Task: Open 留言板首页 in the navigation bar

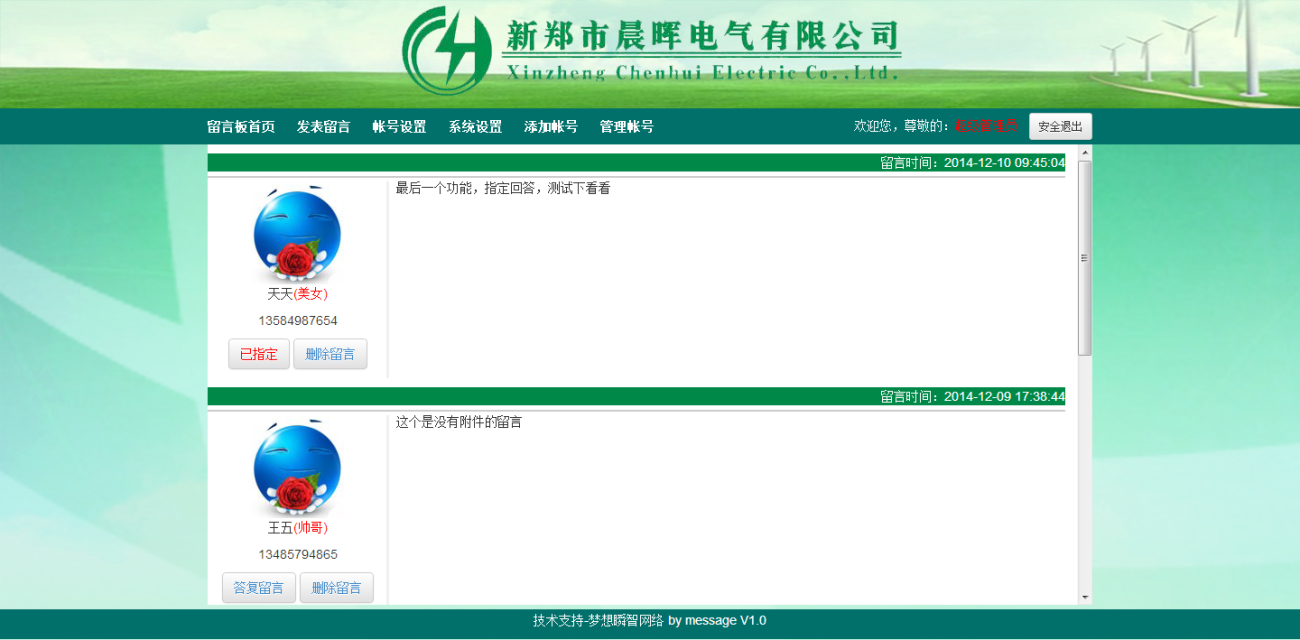Action: [x=241, y=127]
